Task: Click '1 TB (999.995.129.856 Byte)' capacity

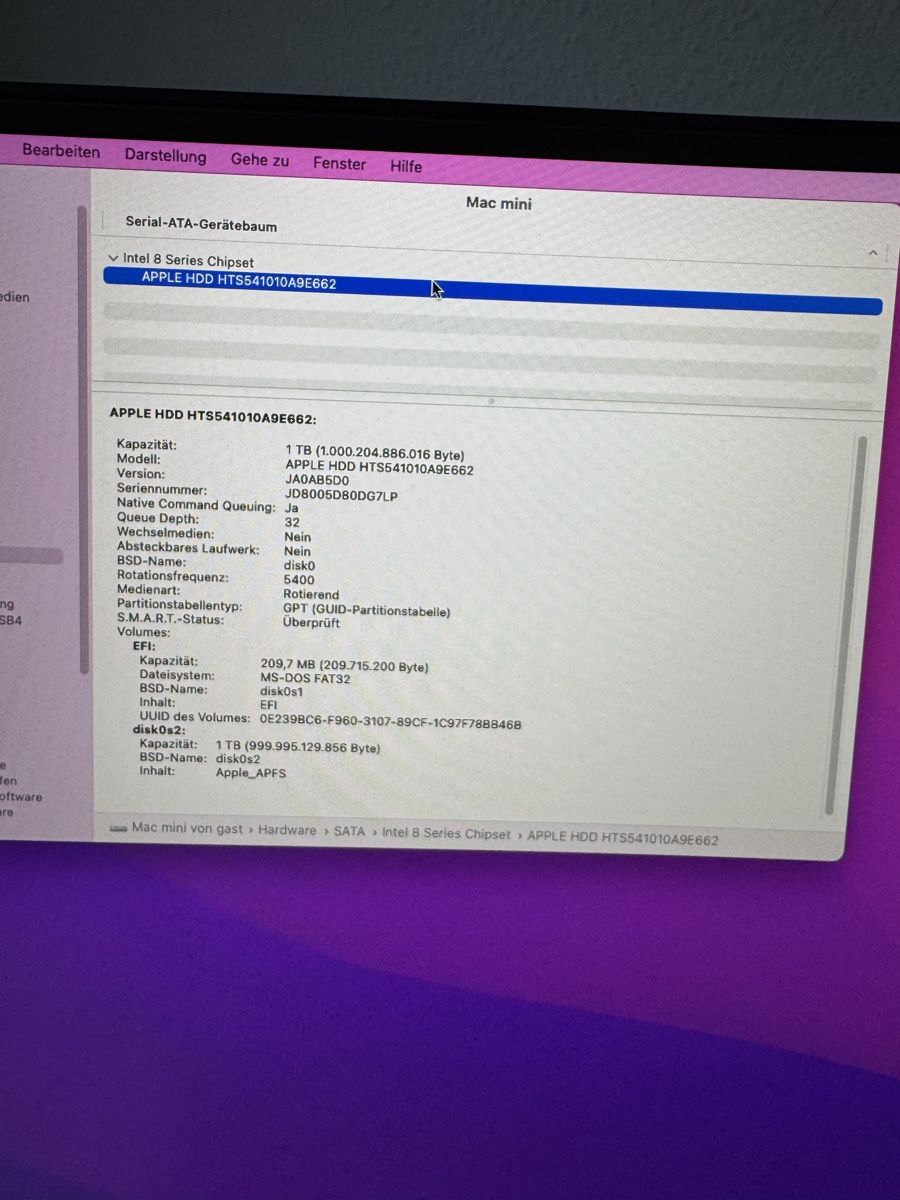Action: 298,746
